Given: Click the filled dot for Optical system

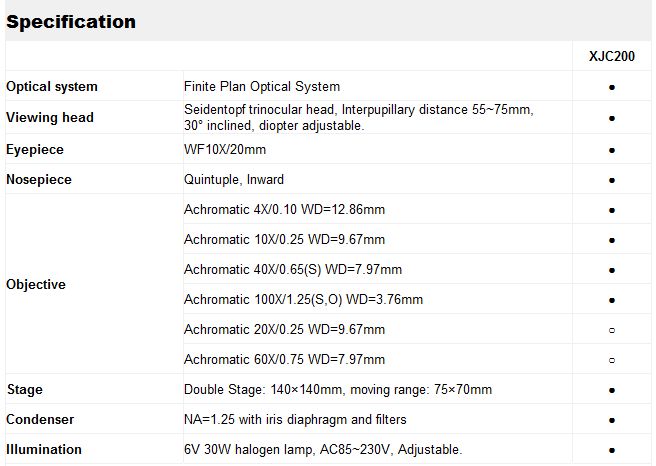Looking at the screenshot, I should pos(612,87).
